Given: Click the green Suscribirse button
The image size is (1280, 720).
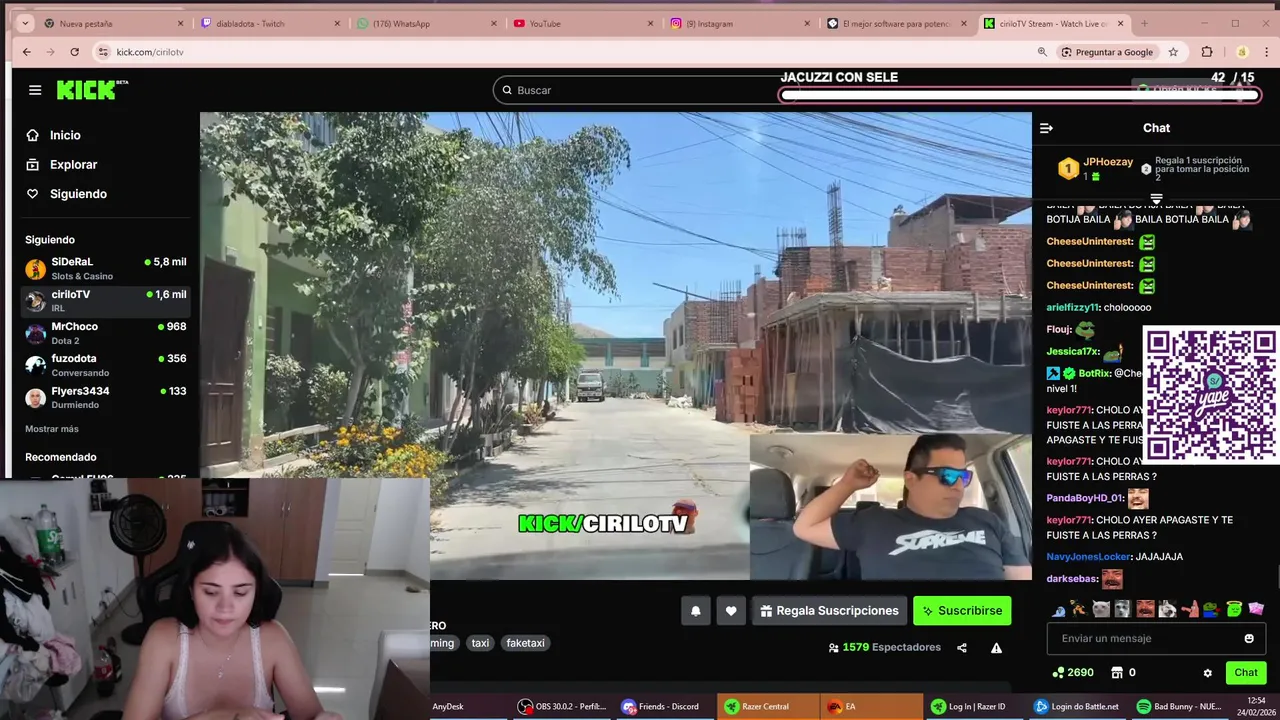Looking at the screenshot, I should (962, 611).
